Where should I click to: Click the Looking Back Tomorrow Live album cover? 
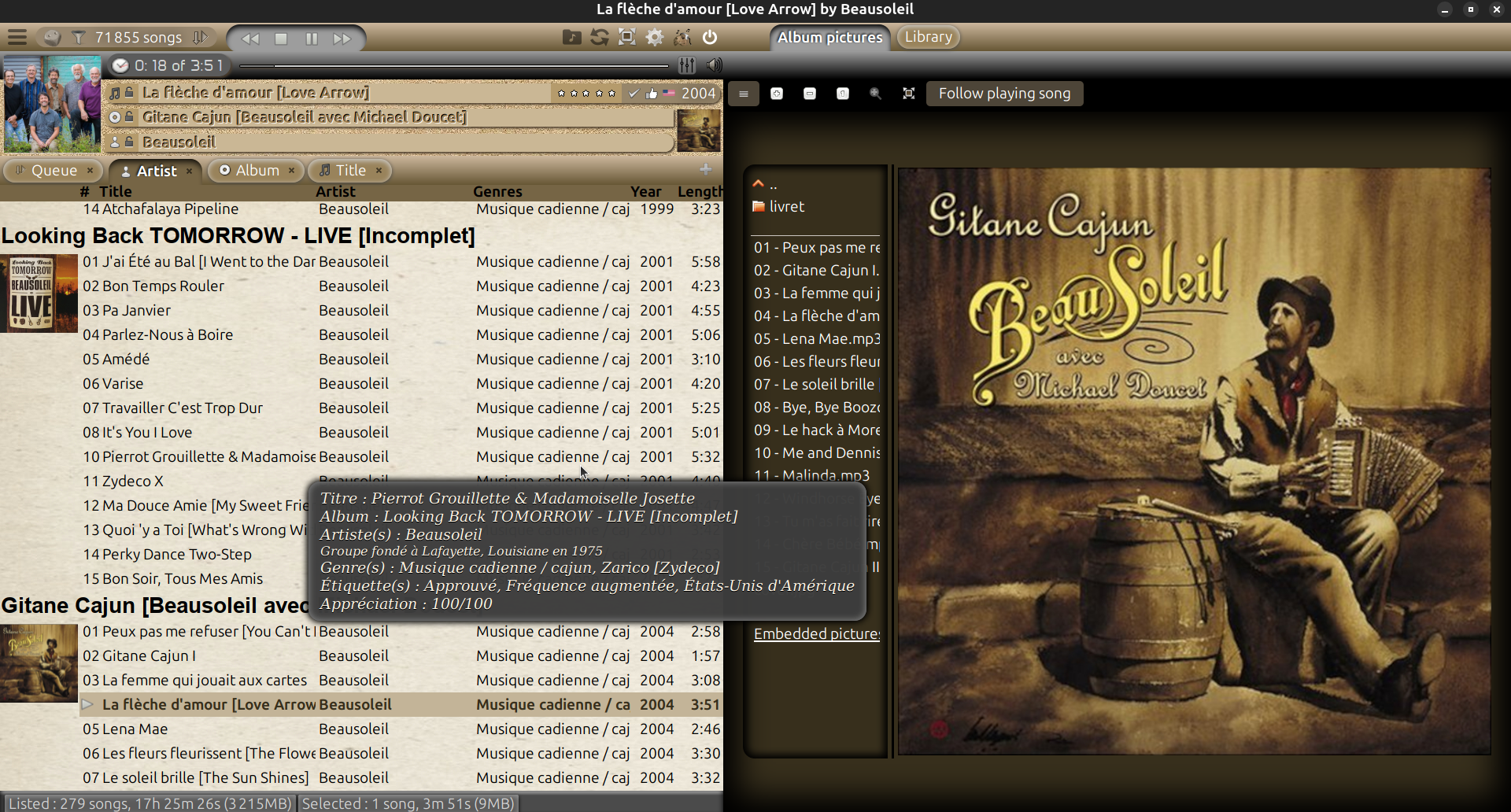click(x=39, y=294)
